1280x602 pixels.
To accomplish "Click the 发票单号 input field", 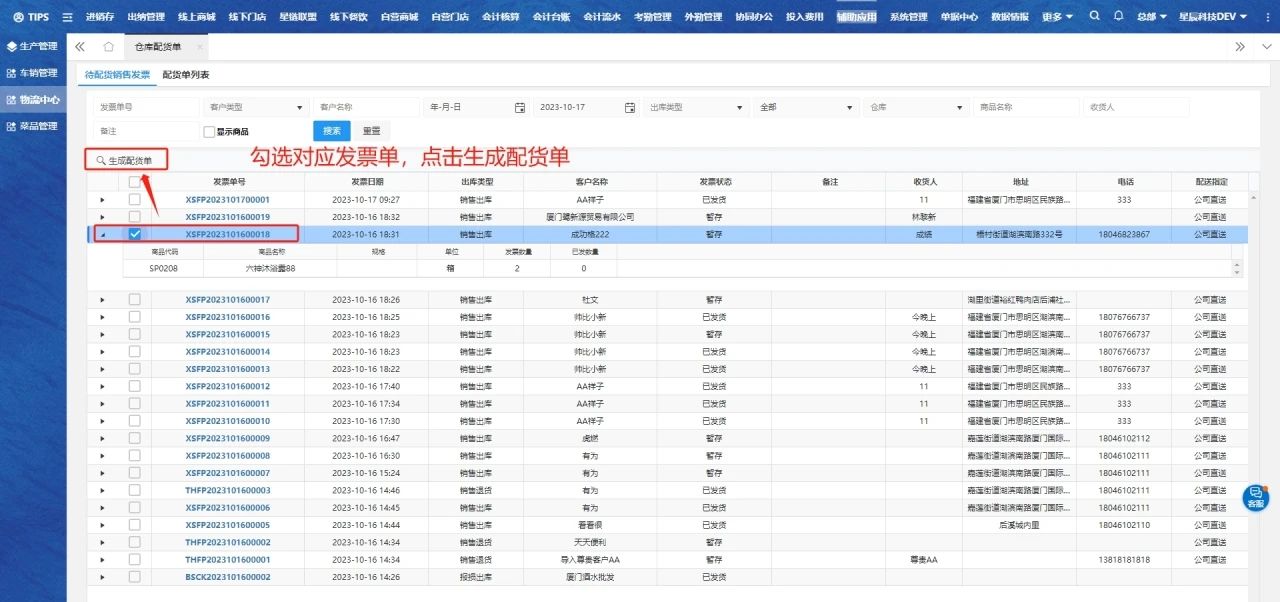I will (x=145, y=108).
